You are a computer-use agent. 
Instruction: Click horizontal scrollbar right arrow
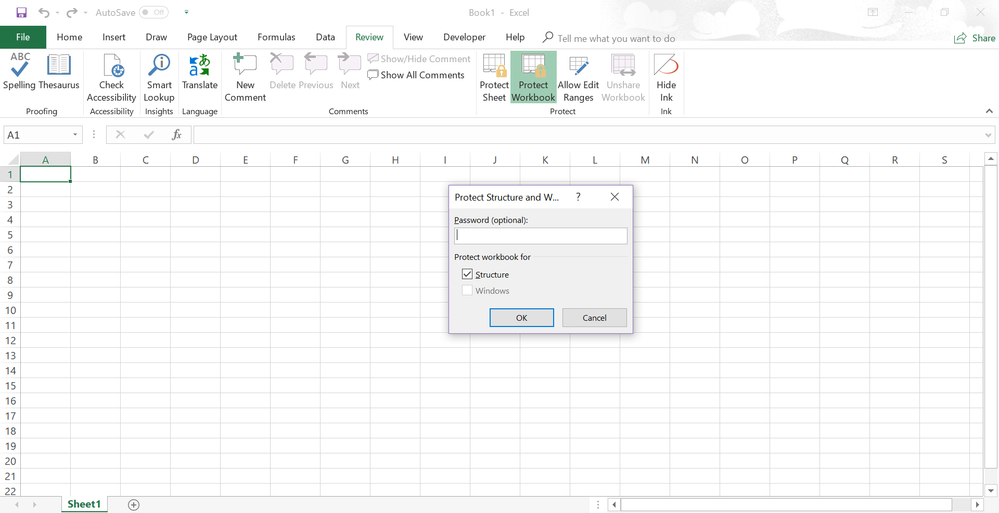(x=977, y=505)
